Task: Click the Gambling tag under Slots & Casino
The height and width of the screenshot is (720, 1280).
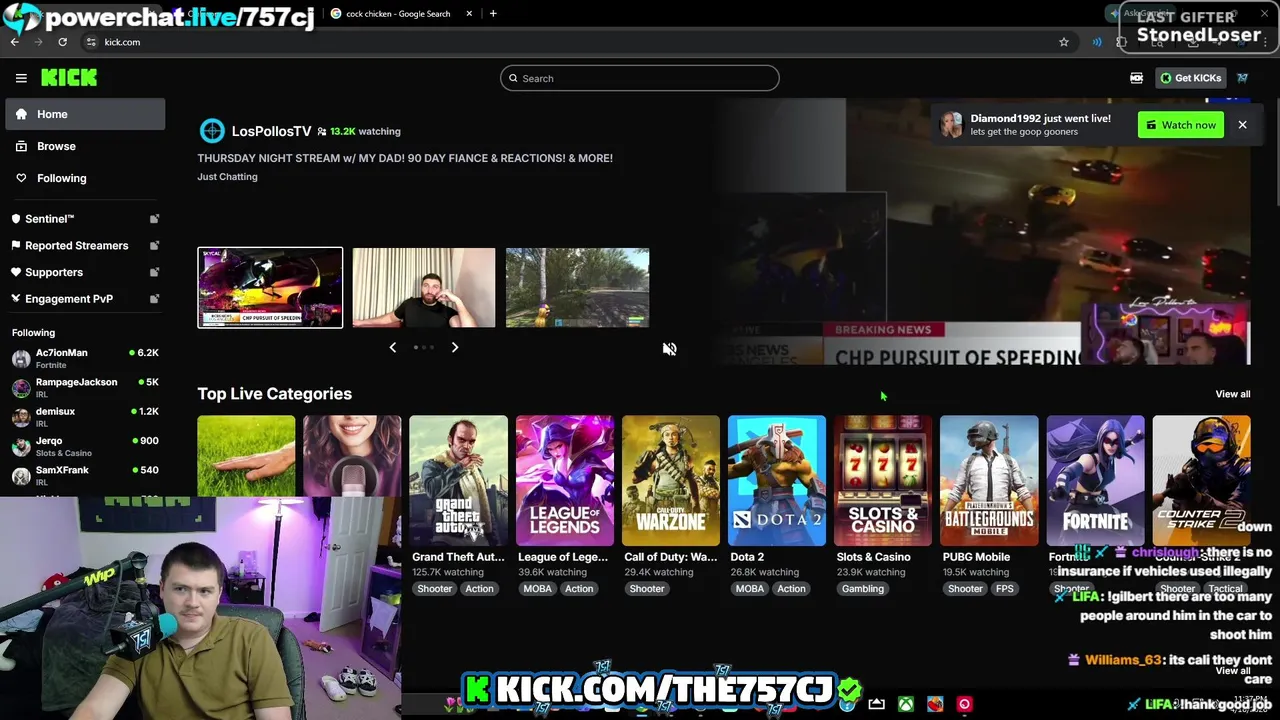Action: click(863, 589)
